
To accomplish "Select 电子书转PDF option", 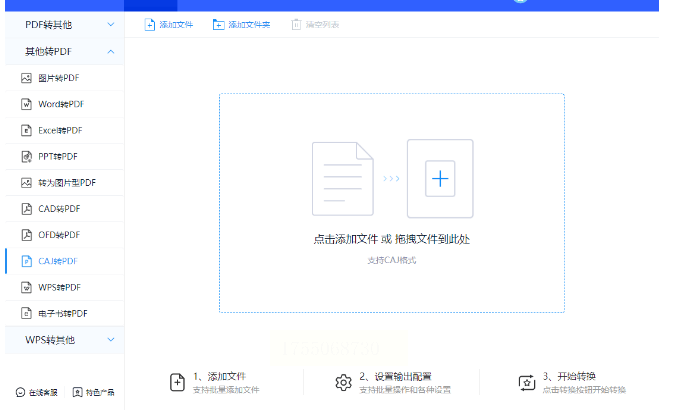I will pos(64,313).
